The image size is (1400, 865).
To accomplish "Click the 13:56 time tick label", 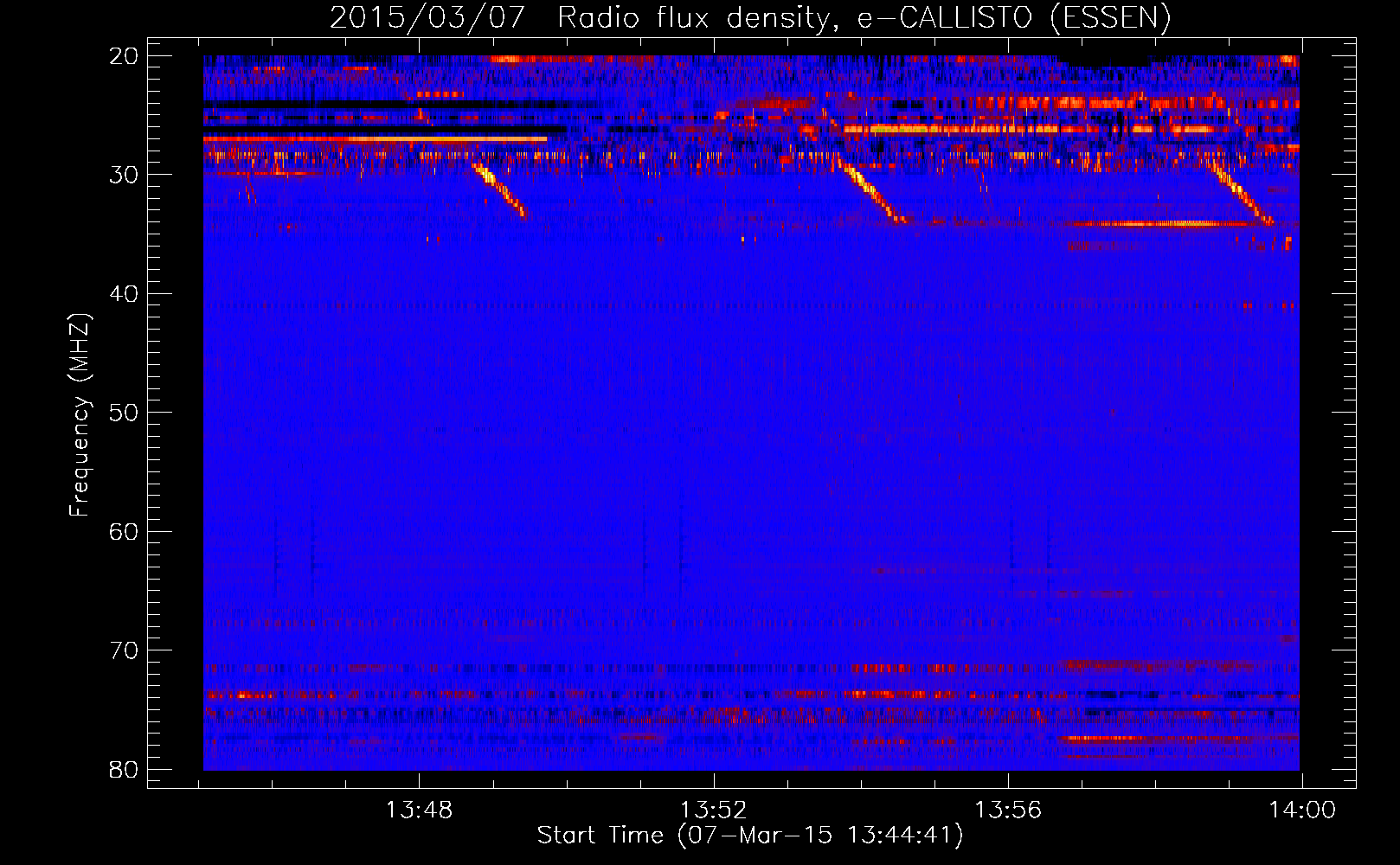I will pyautogui.click(x=1008, y=811).
